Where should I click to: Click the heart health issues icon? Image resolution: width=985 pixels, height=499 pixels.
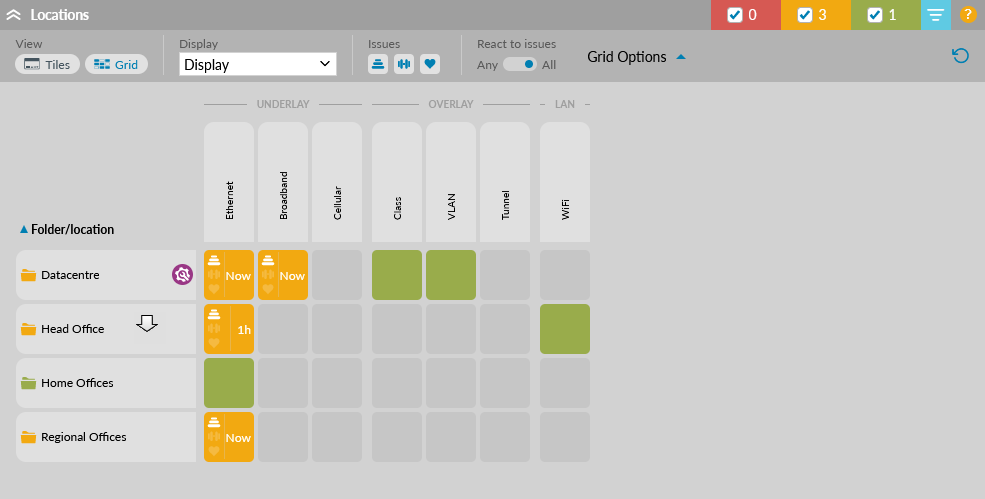tap(430, 64)
